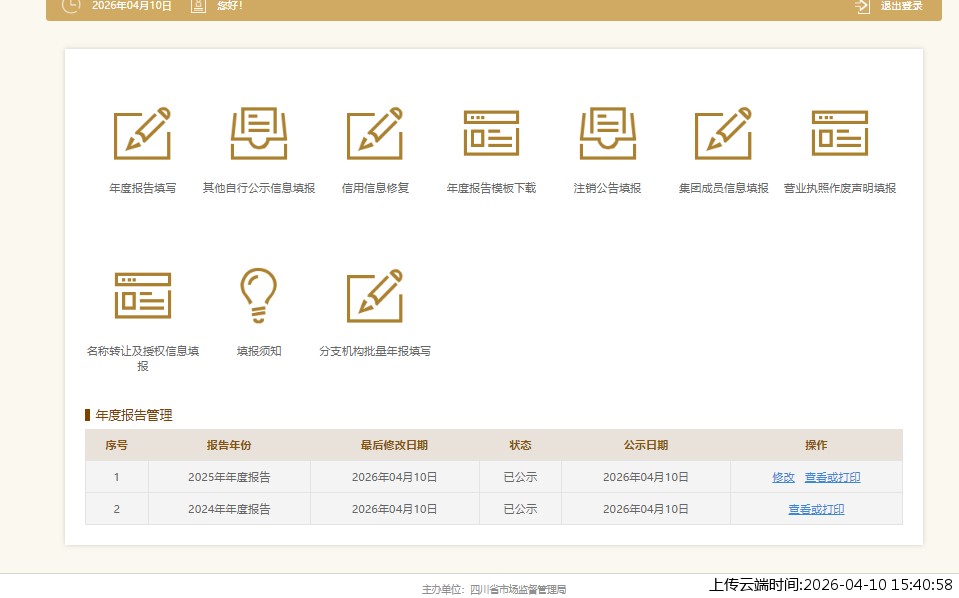Image resolution: width=959 pixels, height=598 pixels.
Task: Click 年度报告模板下载 icon to download template
Action: point(490,132)
